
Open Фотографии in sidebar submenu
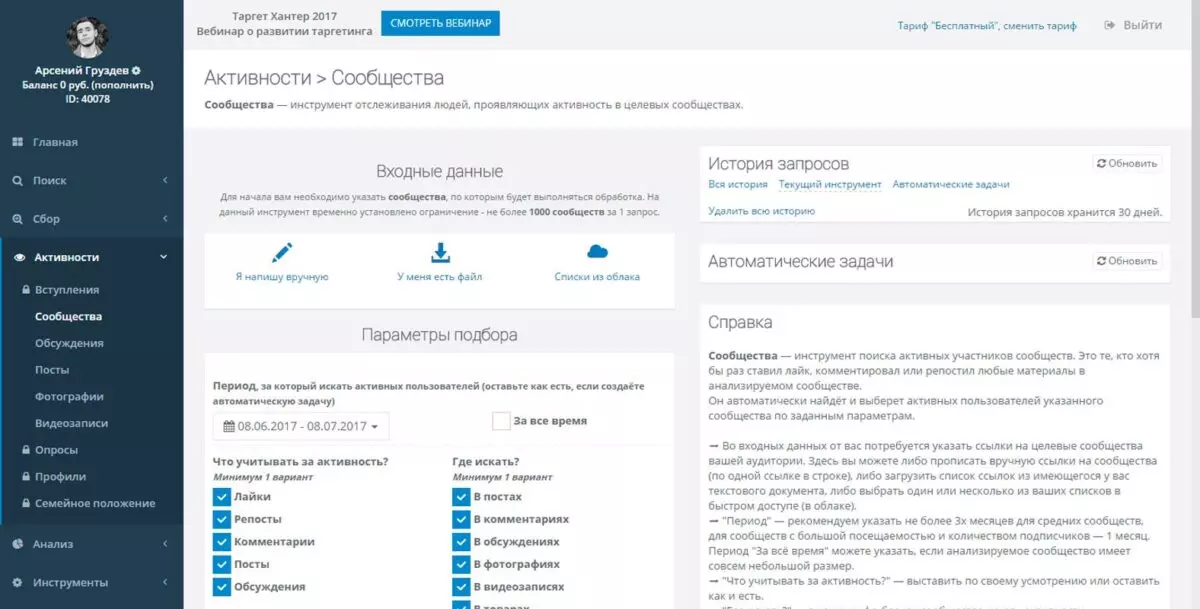(69, 397)
